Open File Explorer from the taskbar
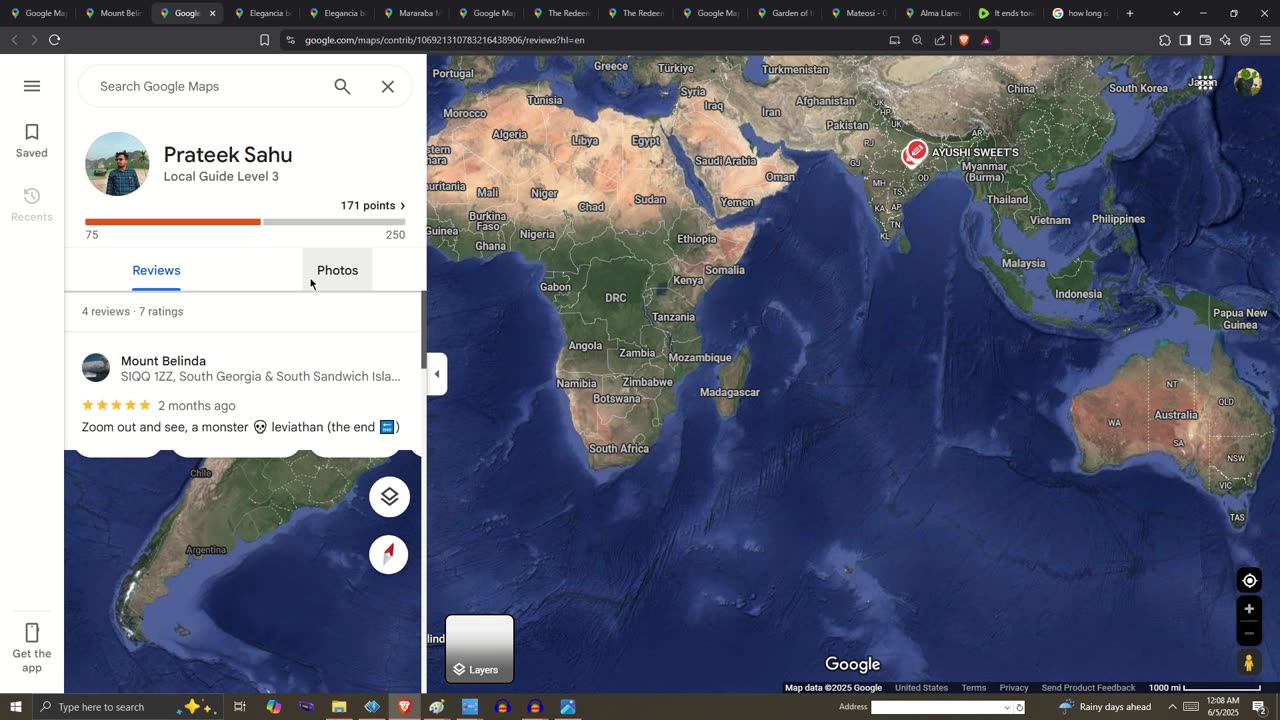1280x720 pixels. pyautogui.click(x=339, y=707)
